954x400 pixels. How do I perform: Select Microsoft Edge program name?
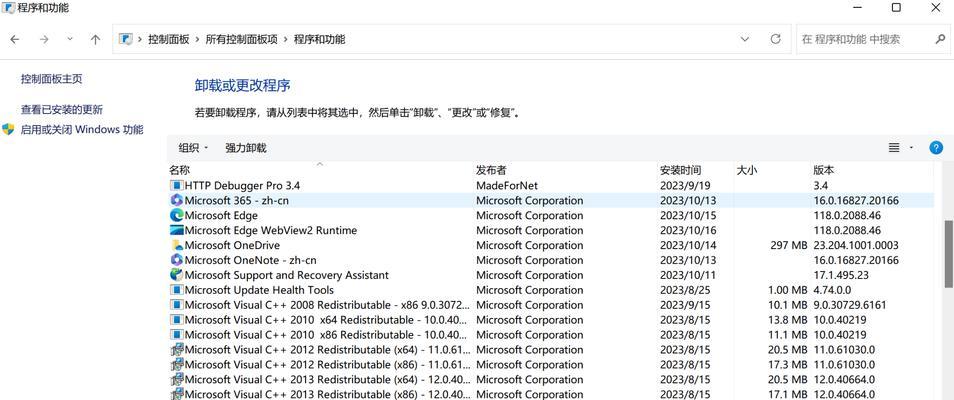click(221, 216)
